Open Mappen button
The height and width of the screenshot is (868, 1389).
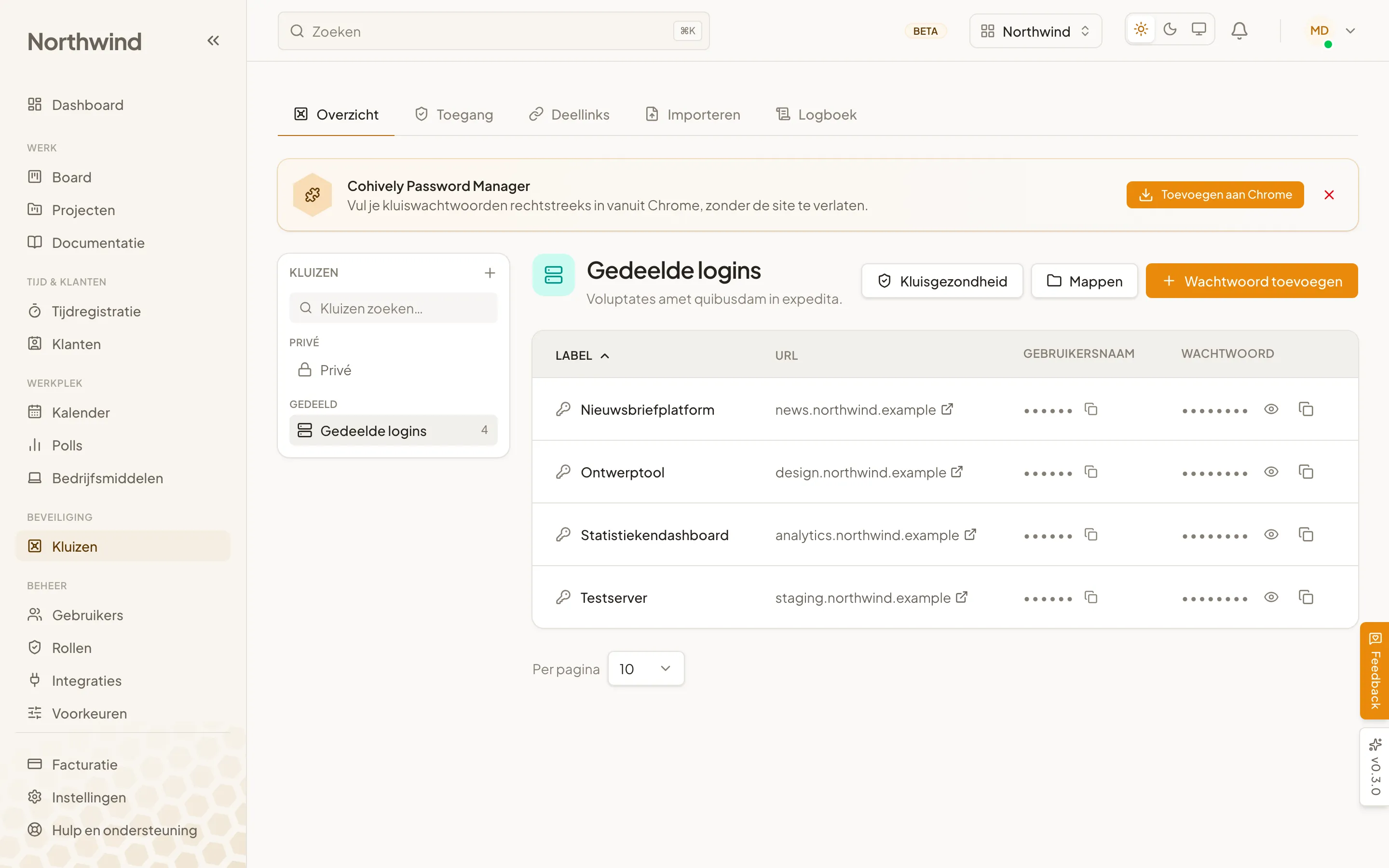(1084, 281)
